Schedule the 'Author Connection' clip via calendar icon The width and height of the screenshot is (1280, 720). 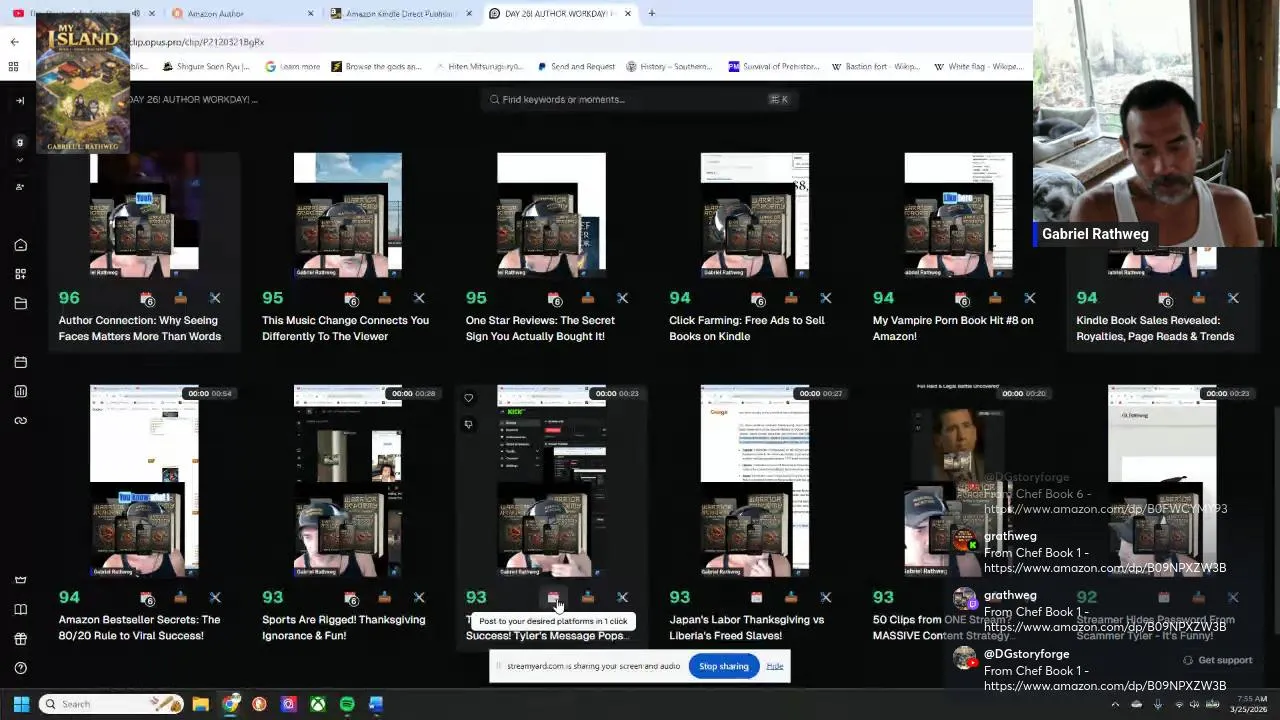147,298
